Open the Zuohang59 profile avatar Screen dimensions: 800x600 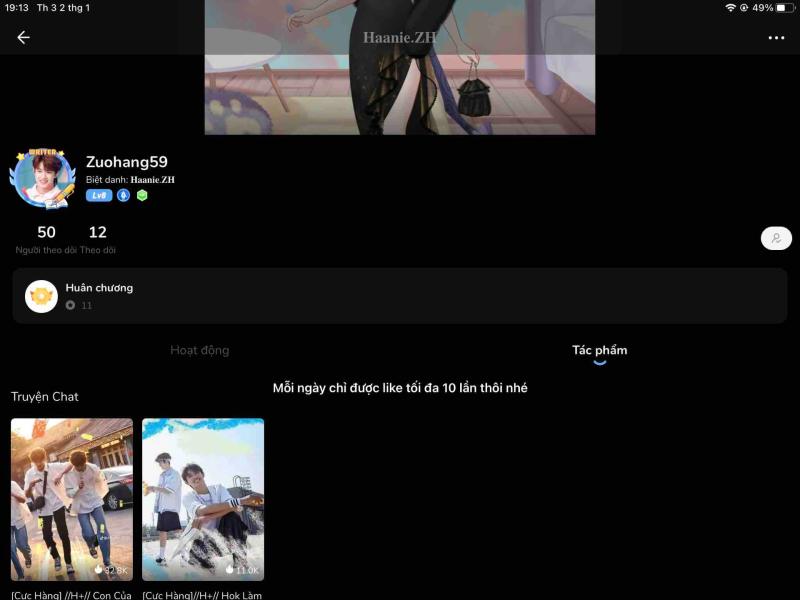pyautogui.click(x=42, y=179)
